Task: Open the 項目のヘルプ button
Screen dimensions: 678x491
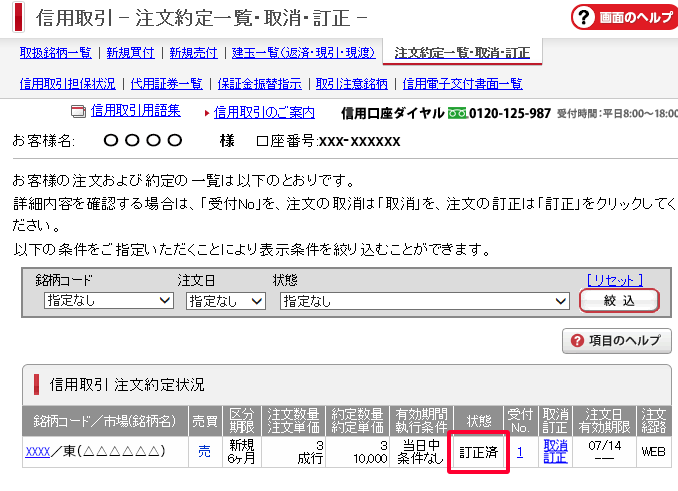Action: click(617, 341)
